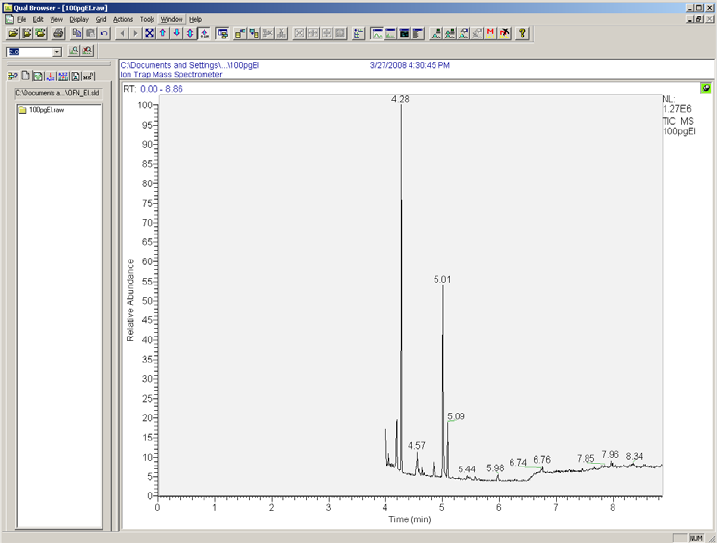The height and width of the screenshot is (543, 717).
Task: Click the chromatogram view toolbar icon
Action: (377, 33)
